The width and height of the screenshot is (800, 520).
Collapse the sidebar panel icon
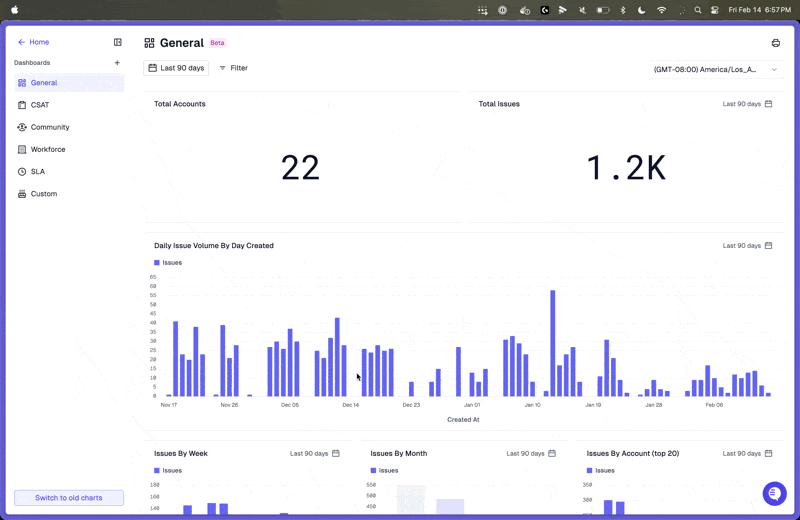click(x=117, y=42)
